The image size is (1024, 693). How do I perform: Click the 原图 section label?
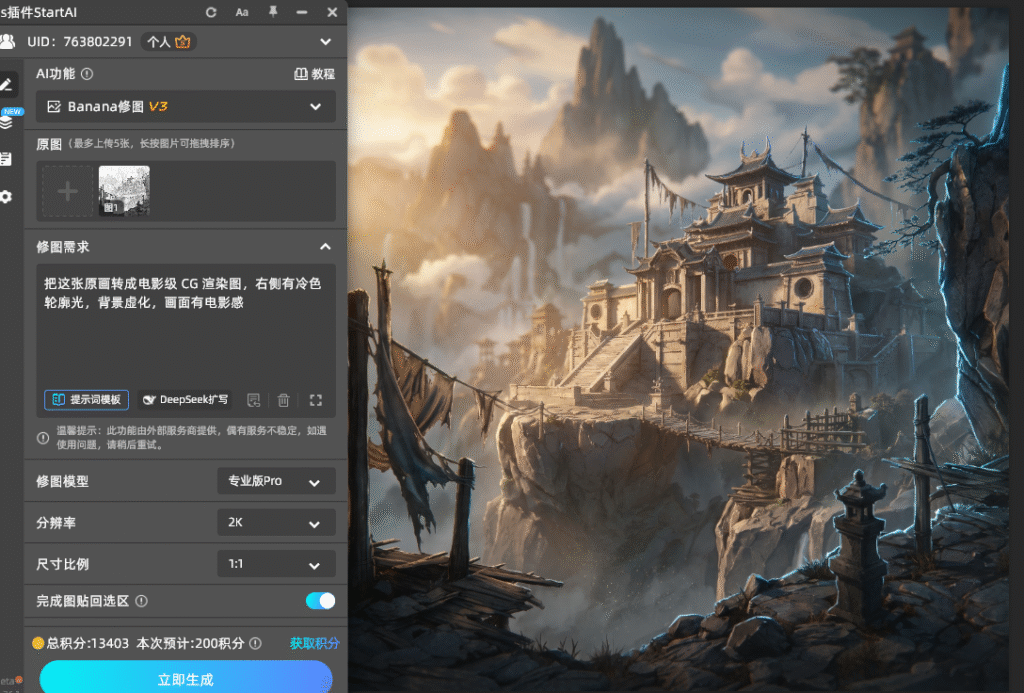48,144
